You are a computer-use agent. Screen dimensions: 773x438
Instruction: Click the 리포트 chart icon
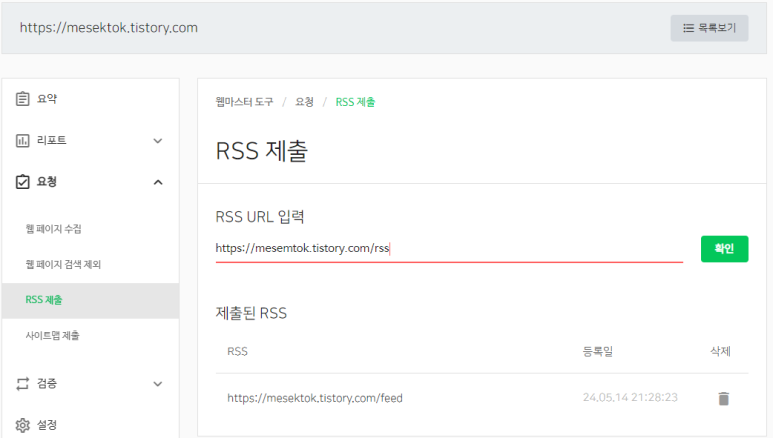pyautogui.click(x=23, y=141)
